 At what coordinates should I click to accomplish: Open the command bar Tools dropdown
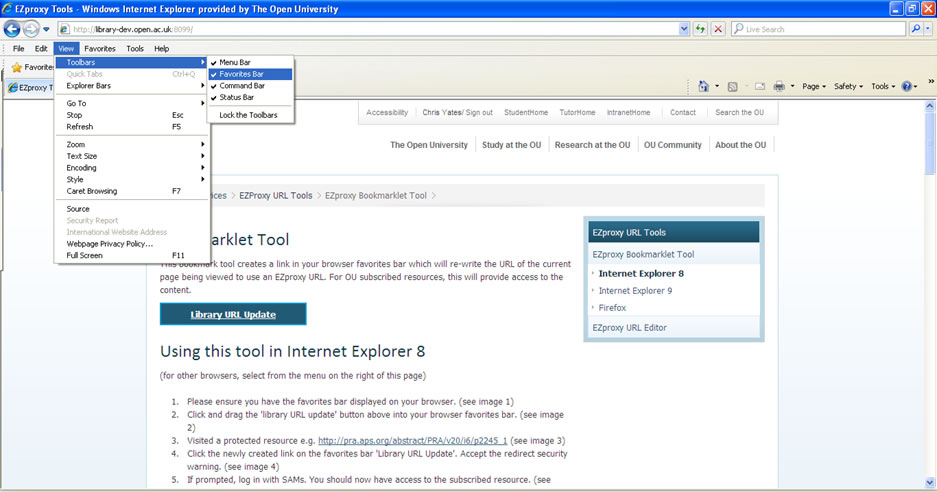click(x=883, y=86)
